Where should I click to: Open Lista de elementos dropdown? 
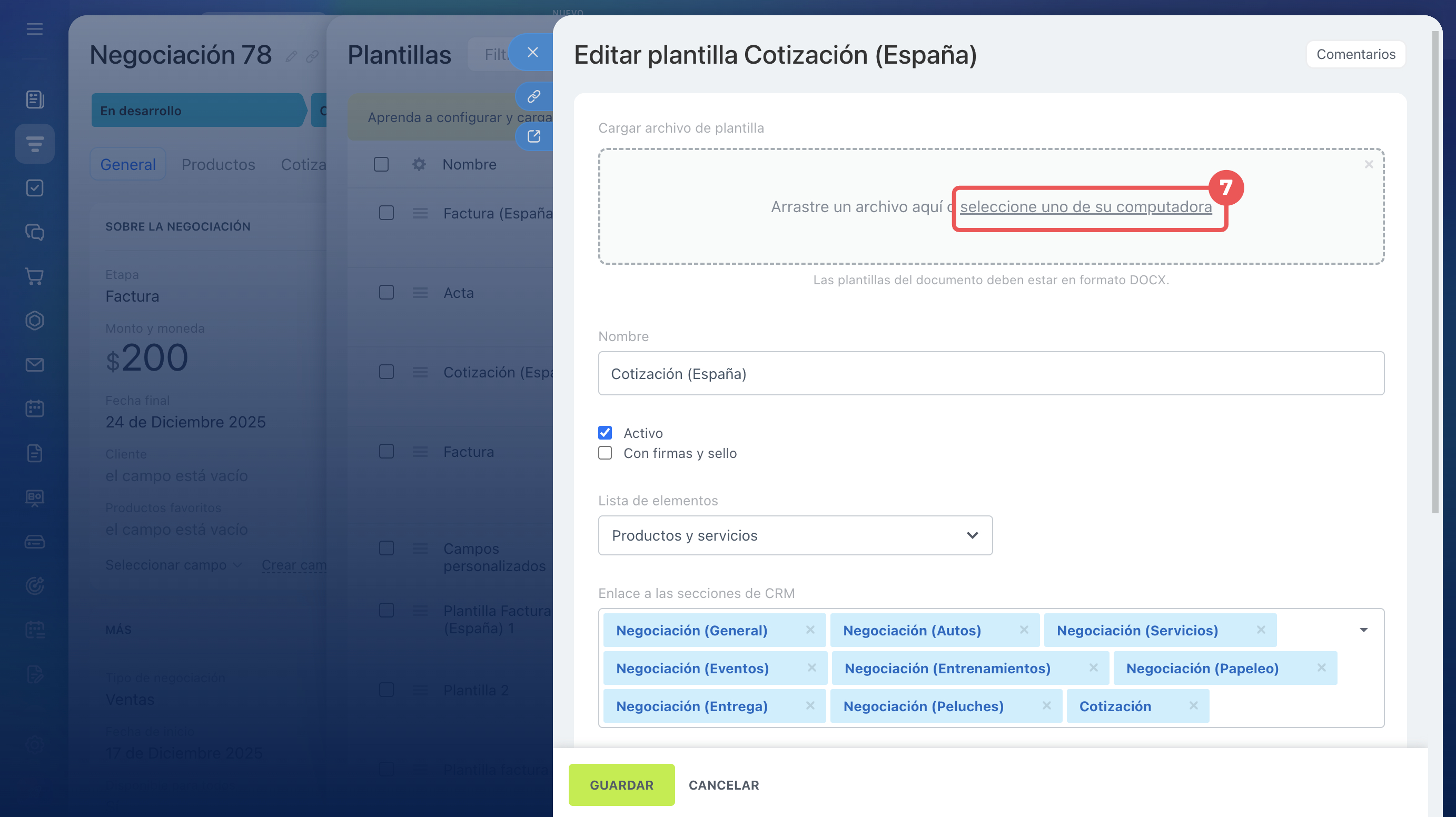[x=795, y=535]
